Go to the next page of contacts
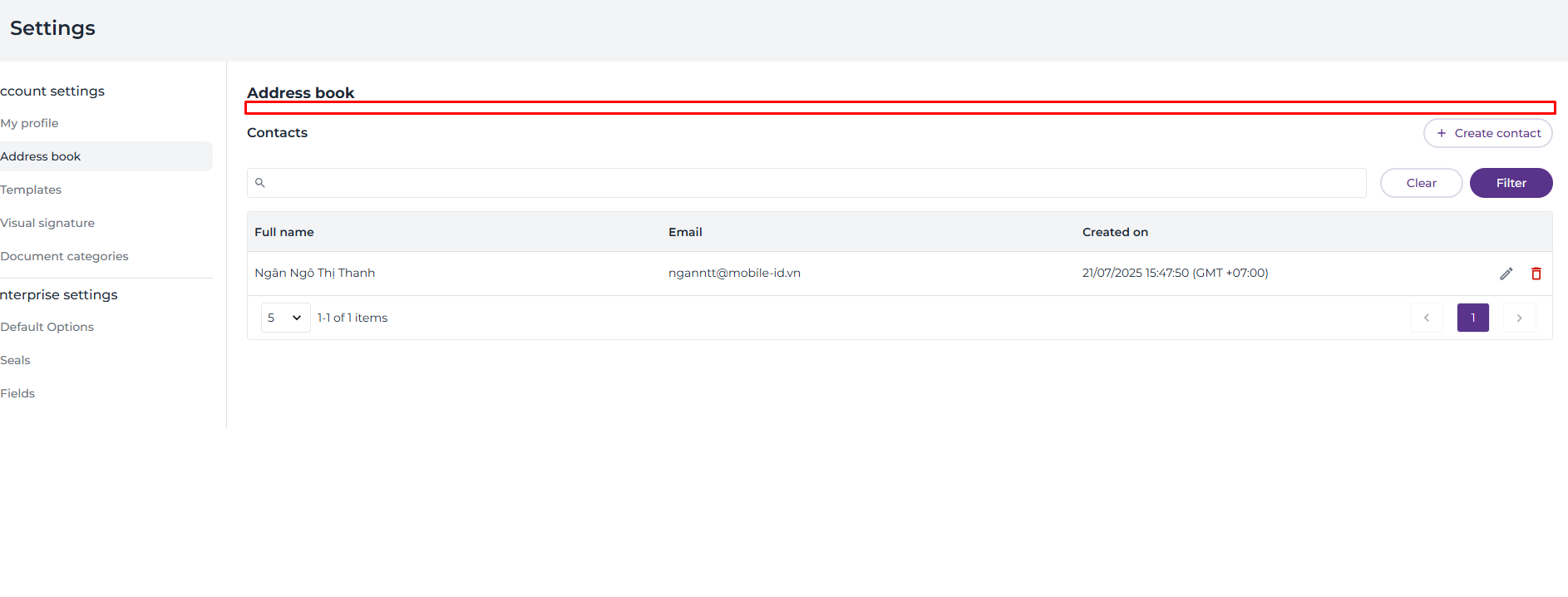1568x597 pixels. click(1519, 318)
